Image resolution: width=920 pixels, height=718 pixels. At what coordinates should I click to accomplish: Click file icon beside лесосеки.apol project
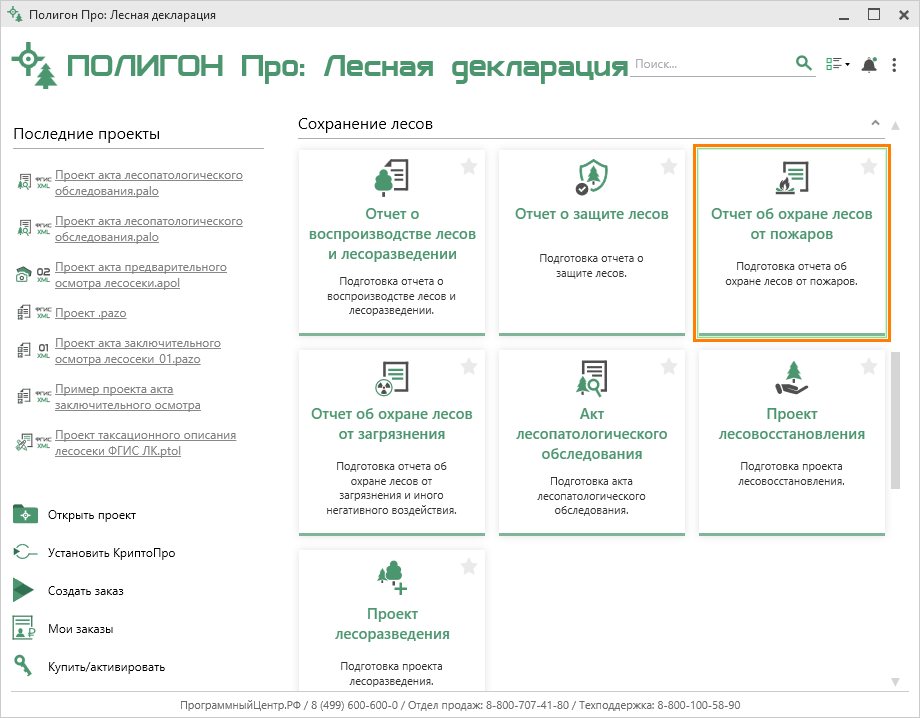pyautogui.click(x=23, y=274)
